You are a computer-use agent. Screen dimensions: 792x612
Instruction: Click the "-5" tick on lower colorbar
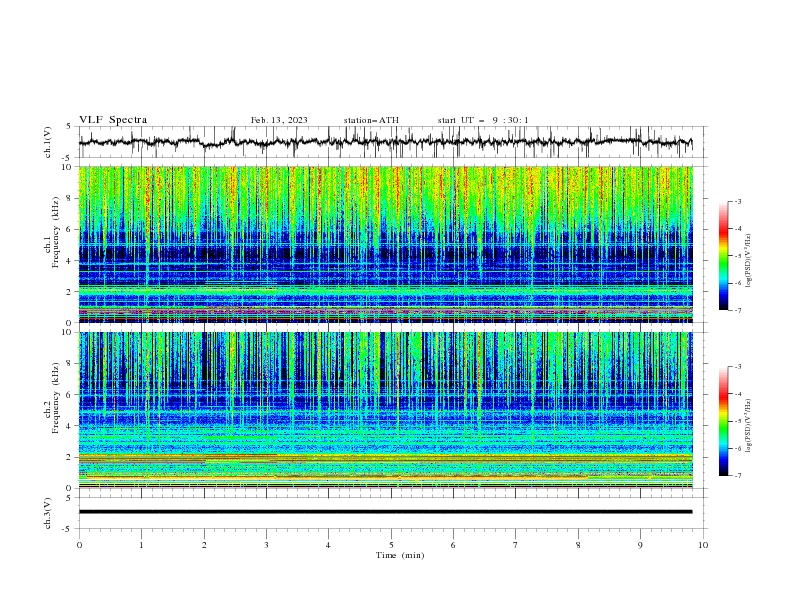pos(737,421)
